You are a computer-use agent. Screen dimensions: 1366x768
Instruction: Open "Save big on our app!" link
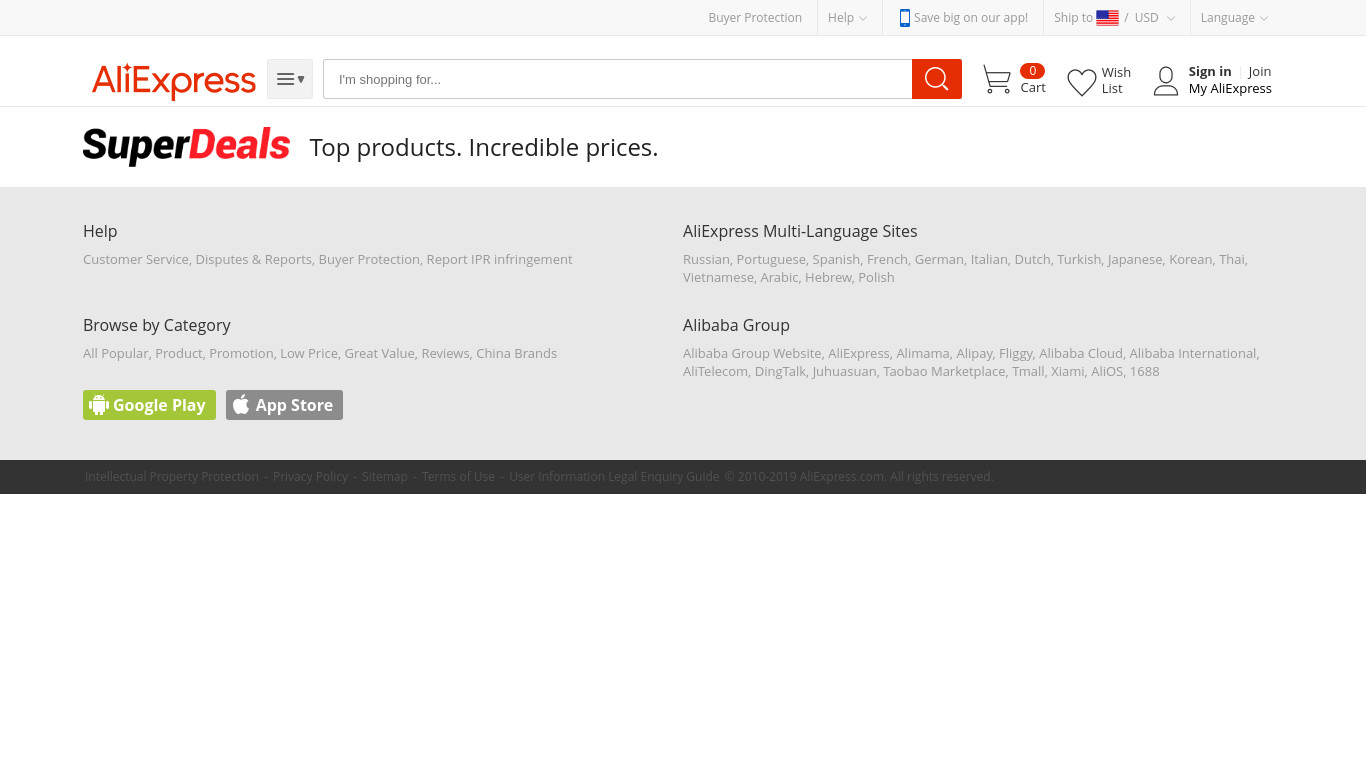click(x=971, y=18)
